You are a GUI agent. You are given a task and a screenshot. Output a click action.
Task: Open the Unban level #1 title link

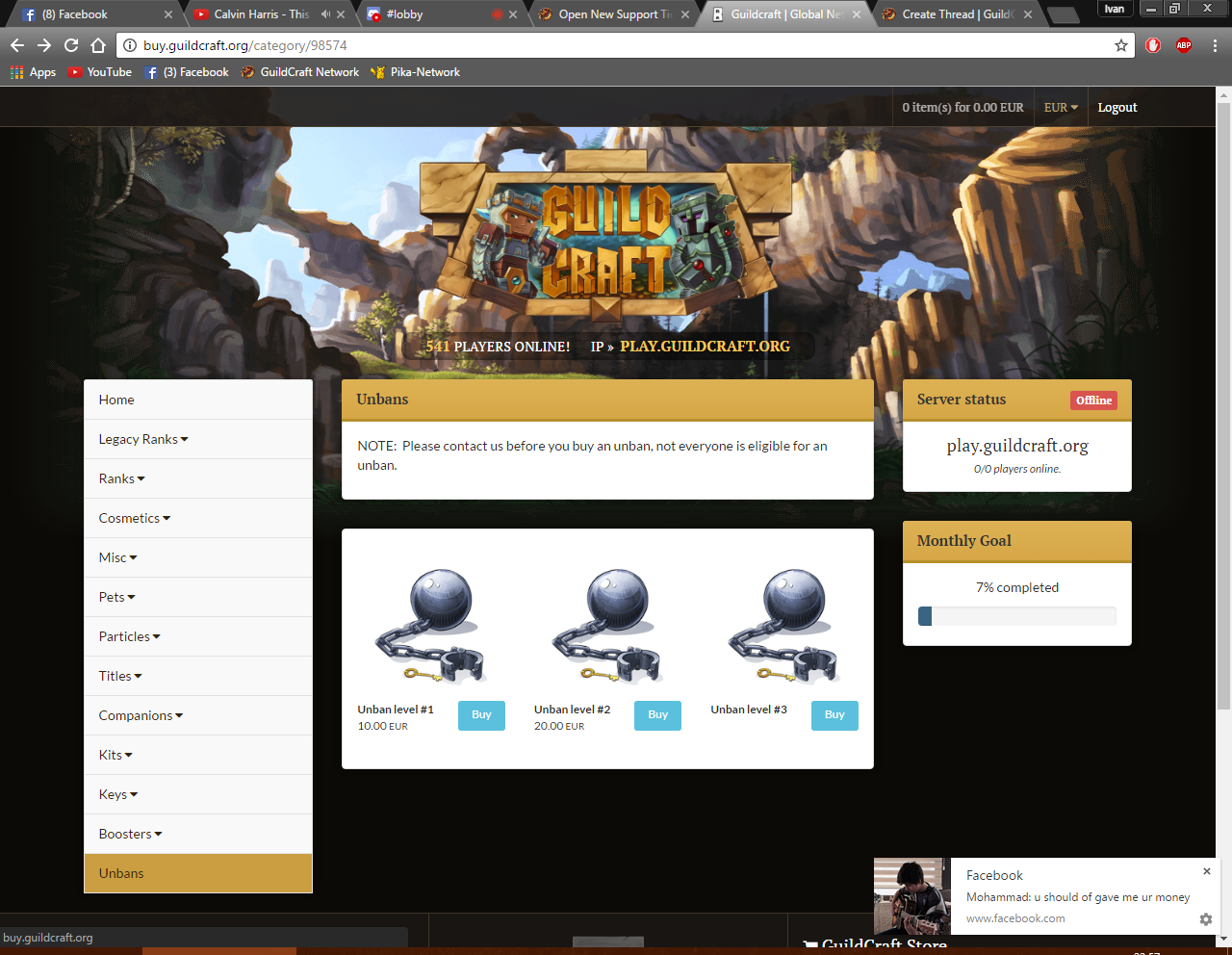396,710
